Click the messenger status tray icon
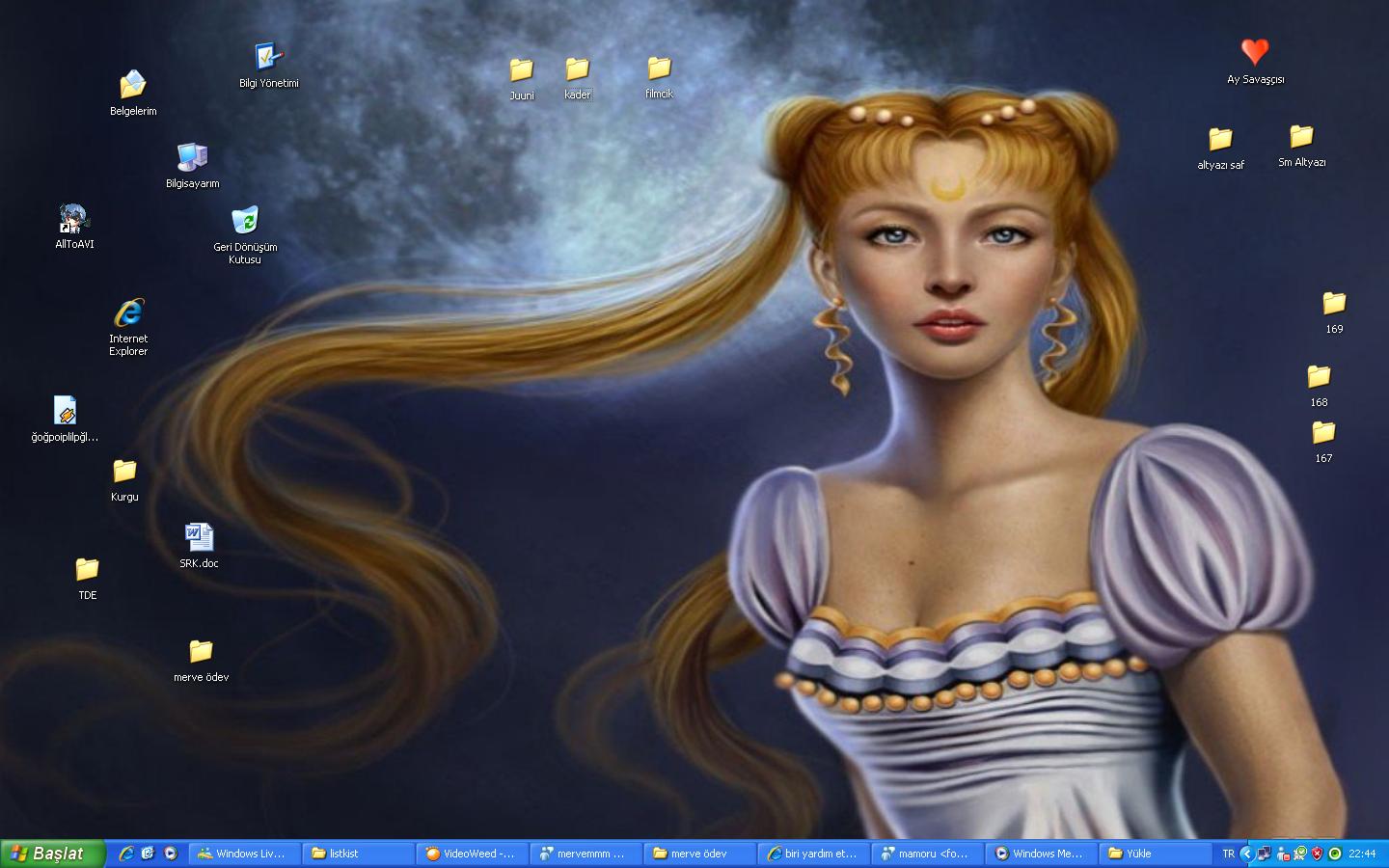The width and height of the screenshot is (1389, 868). coord(1282,854)
